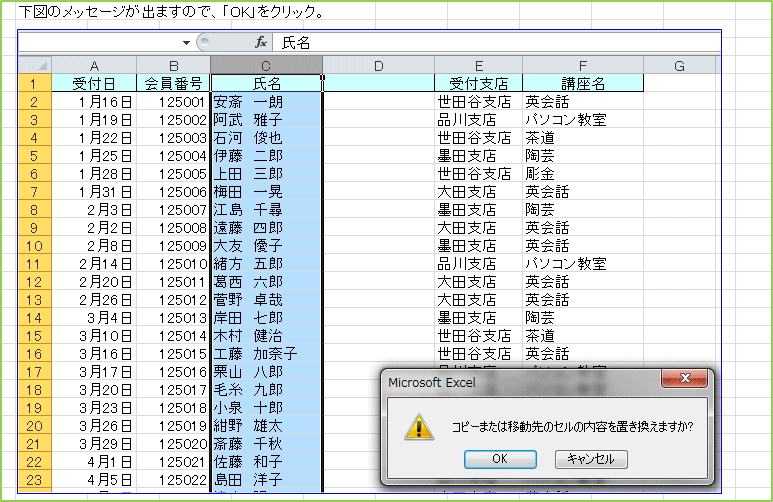Click the cell 工藤 加奈子
The width and height of the screenshot is (773, 502).
click(x=266, y=354)
